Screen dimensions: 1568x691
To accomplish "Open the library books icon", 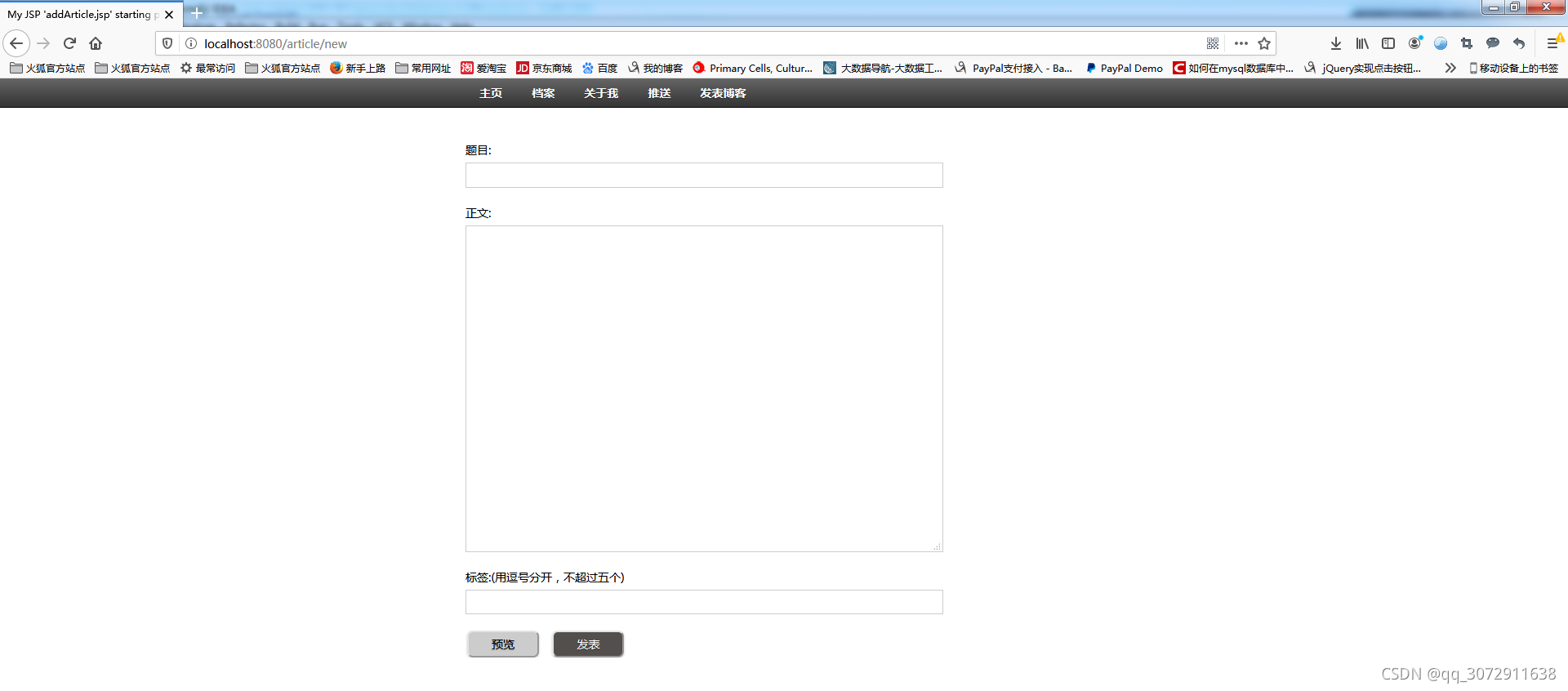I will (1362, 43).
